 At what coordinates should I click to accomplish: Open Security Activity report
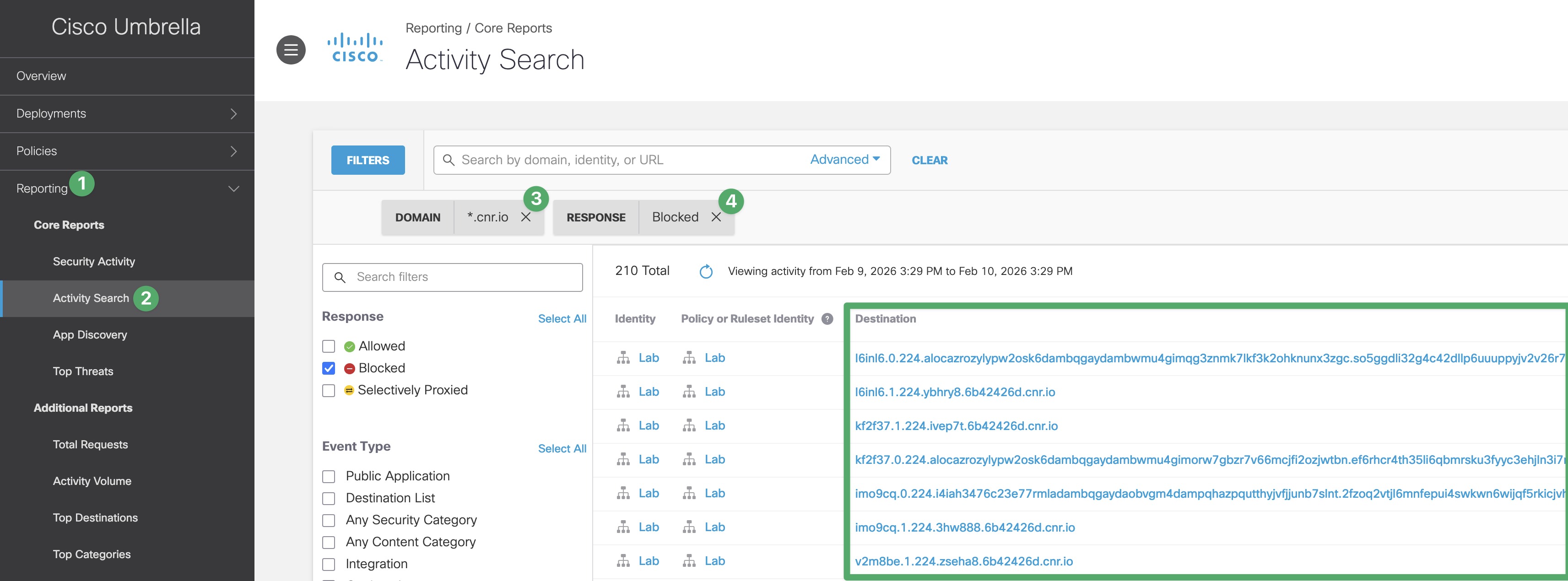(x=94, y=262)
